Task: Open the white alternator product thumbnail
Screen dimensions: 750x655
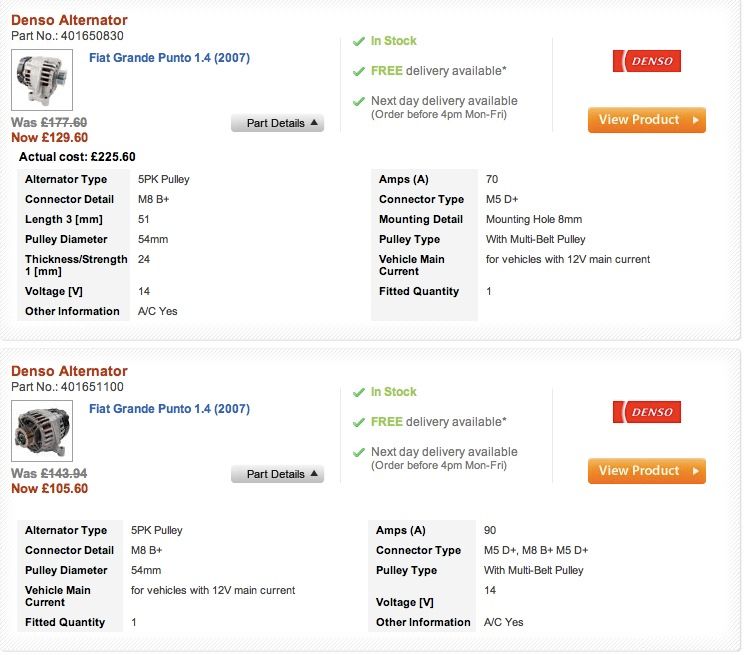Action: point(42,80)
